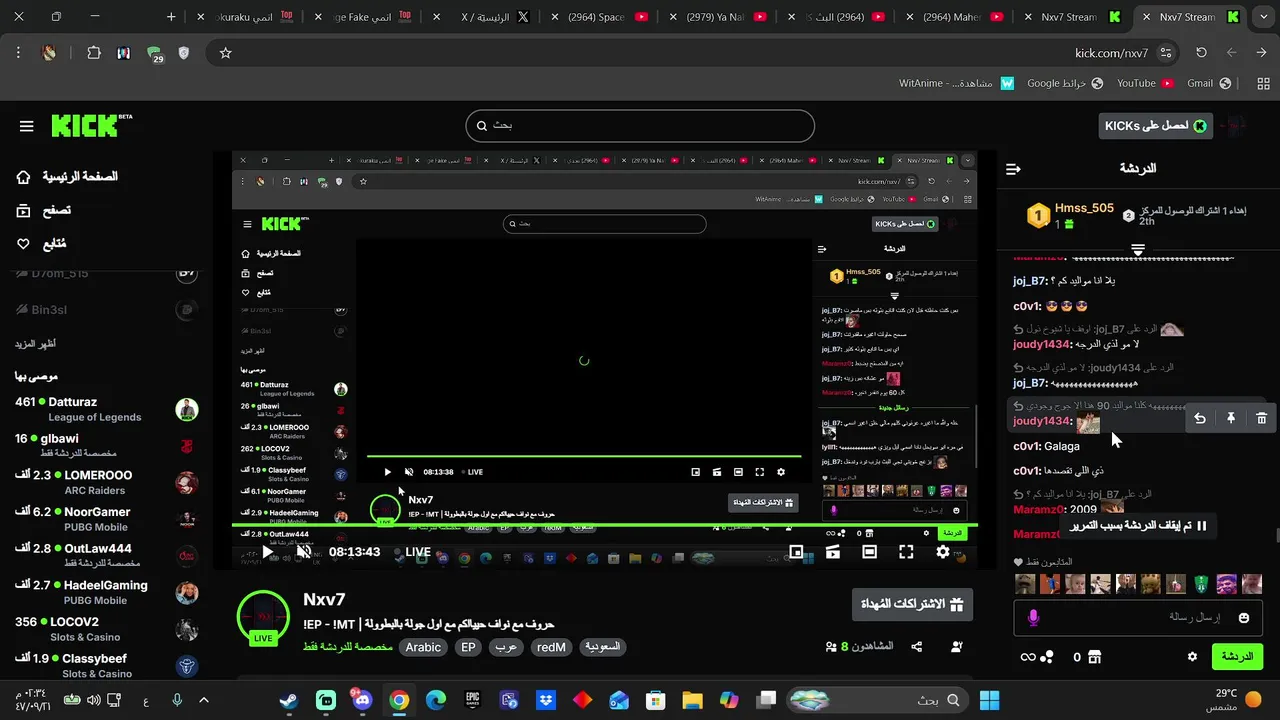Open Discord from the taskbar
1280x720 pixels.
pos(362,700)
